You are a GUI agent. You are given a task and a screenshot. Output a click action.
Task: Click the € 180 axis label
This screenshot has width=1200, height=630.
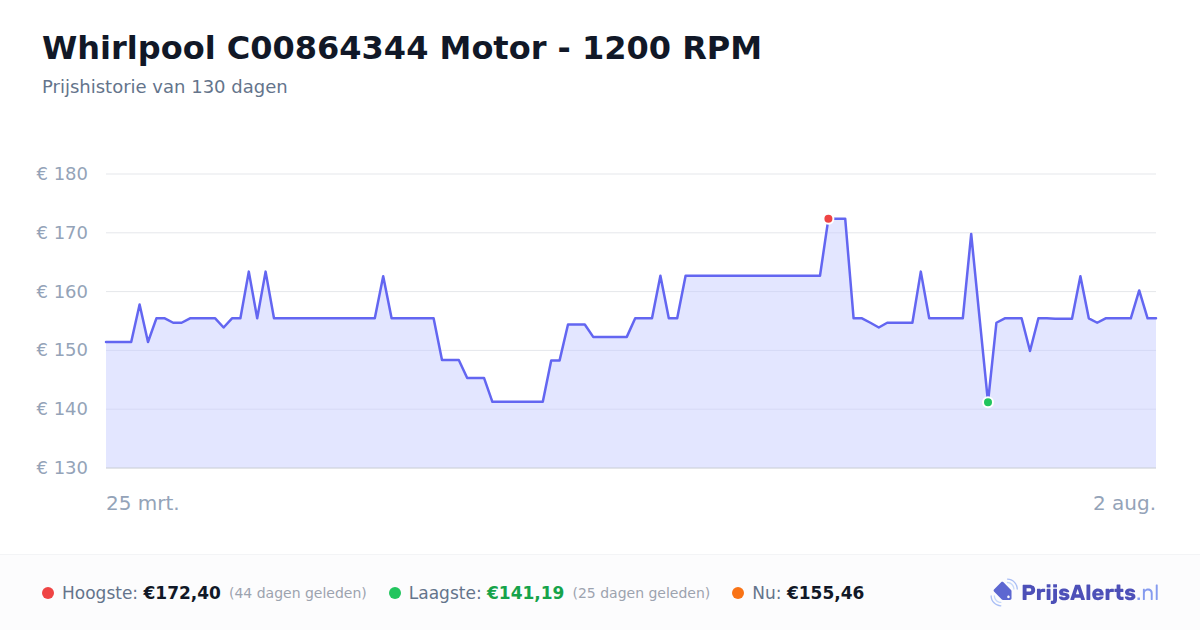coord(62,174)
